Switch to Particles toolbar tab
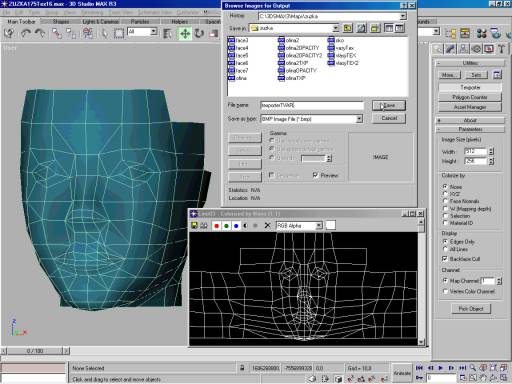512x384 pixels. pos(140,22)
